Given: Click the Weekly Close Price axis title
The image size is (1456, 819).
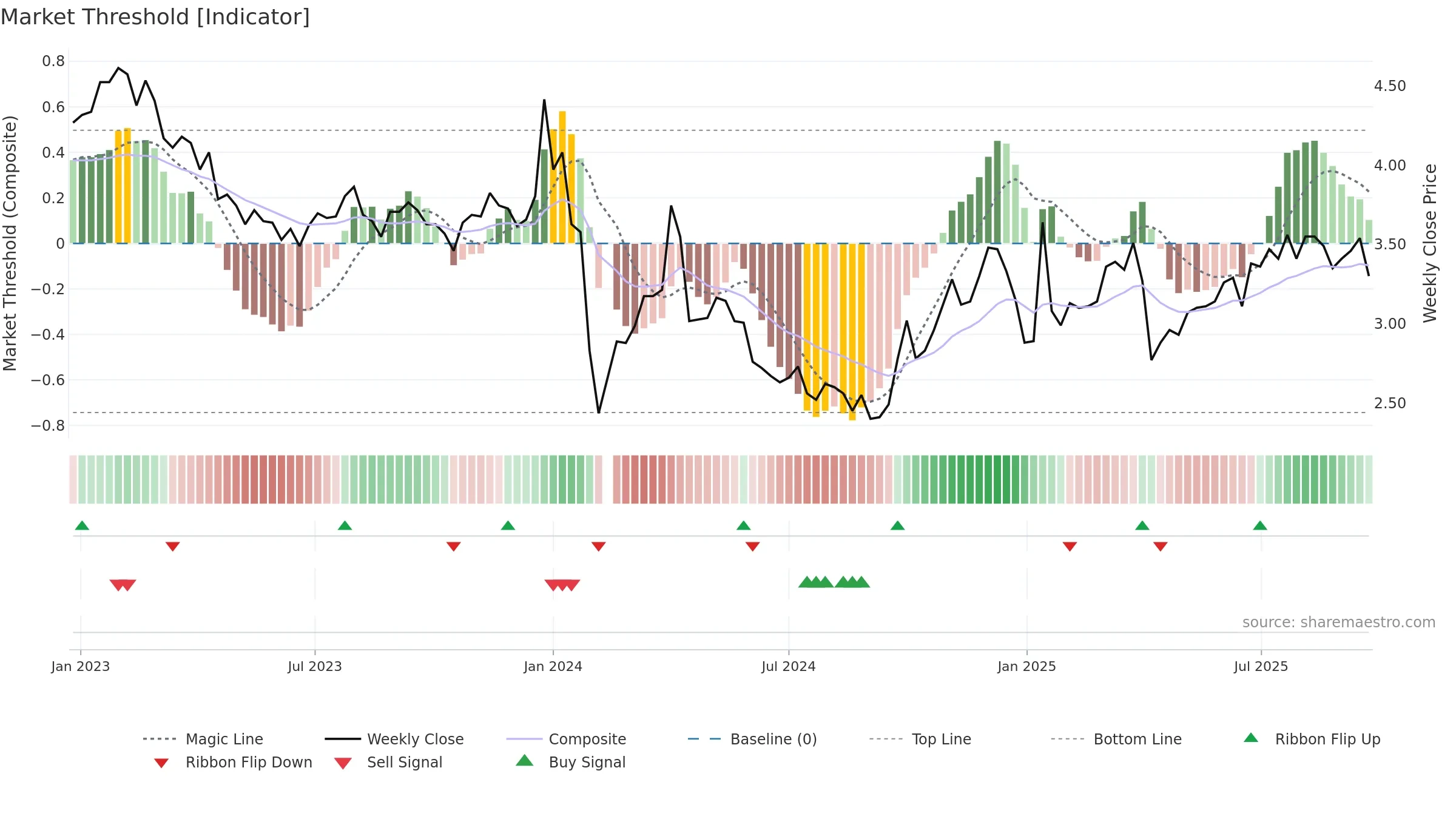Looking at the screenshot, I should pyautogui.click(x=1430, y=243).
